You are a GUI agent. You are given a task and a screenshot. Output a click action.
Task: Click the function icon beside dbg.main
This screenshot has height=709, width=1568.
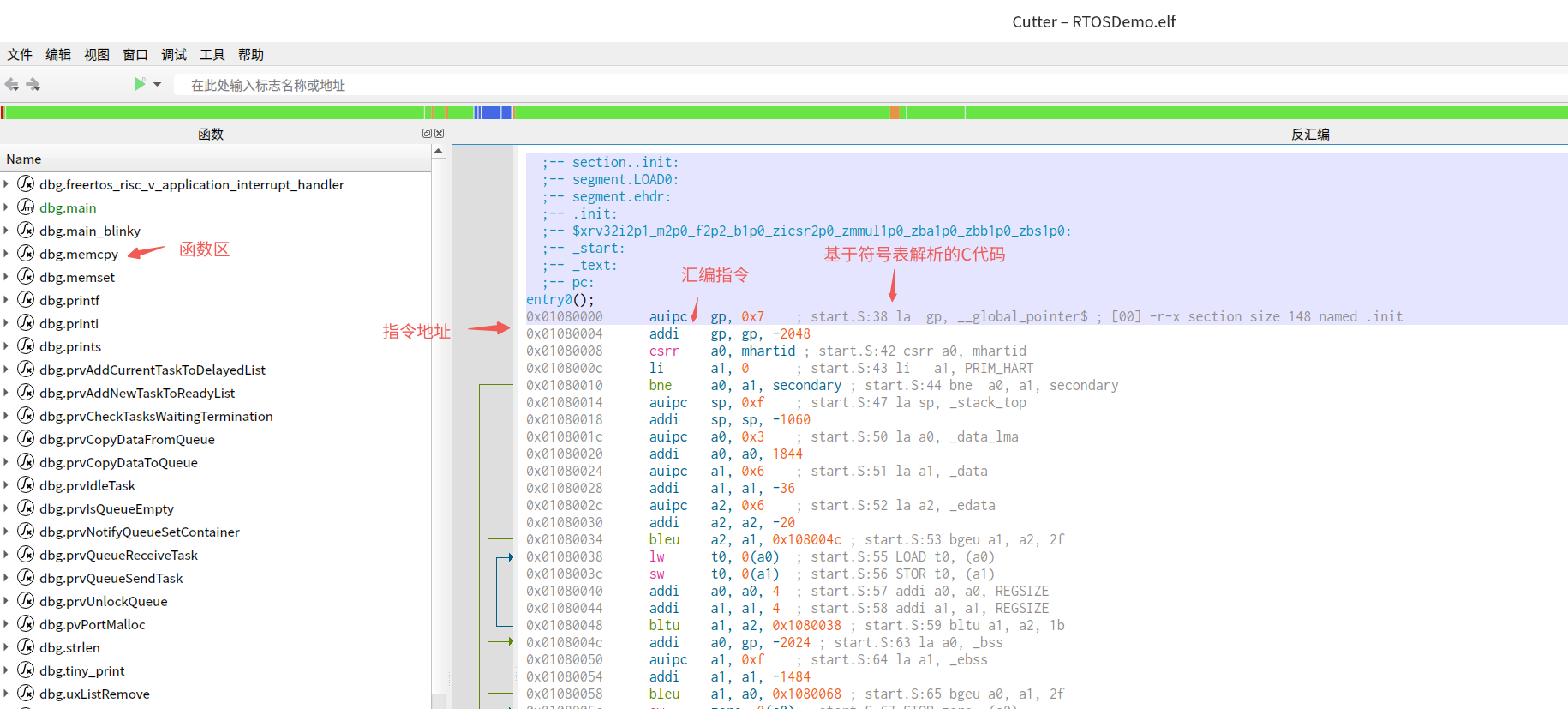27,207
